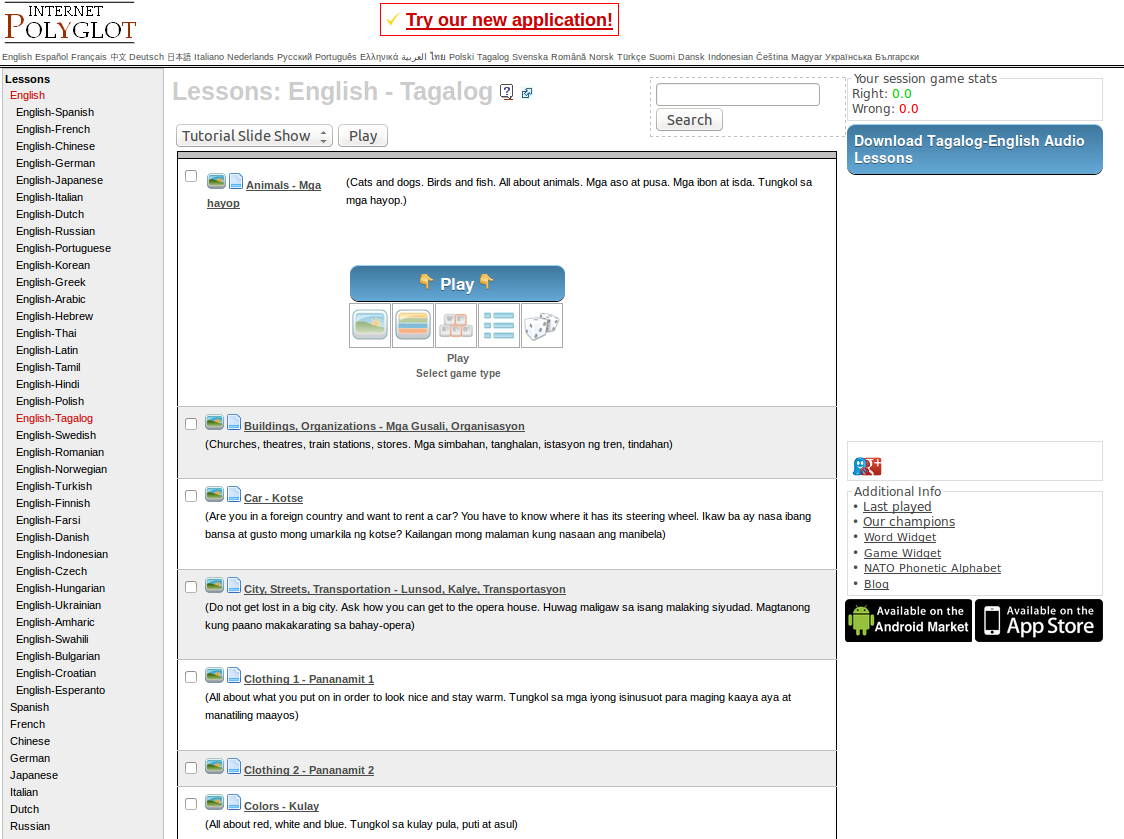Viewport: 1124px width, 839px height.
Task: Click into the search text field
Action: coord(737,95)
